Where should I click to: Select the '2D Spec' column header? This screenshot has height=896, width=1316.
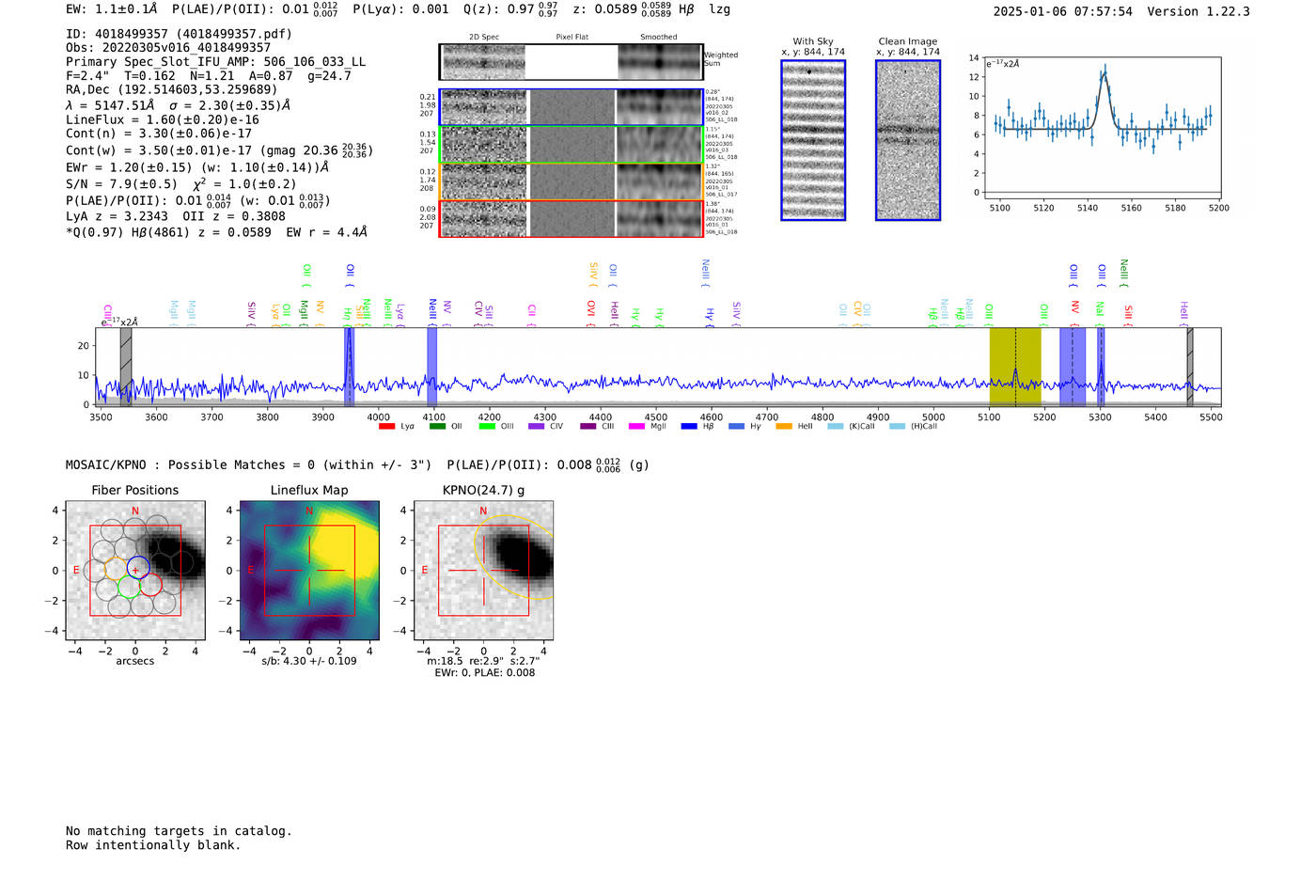[484, 38]
